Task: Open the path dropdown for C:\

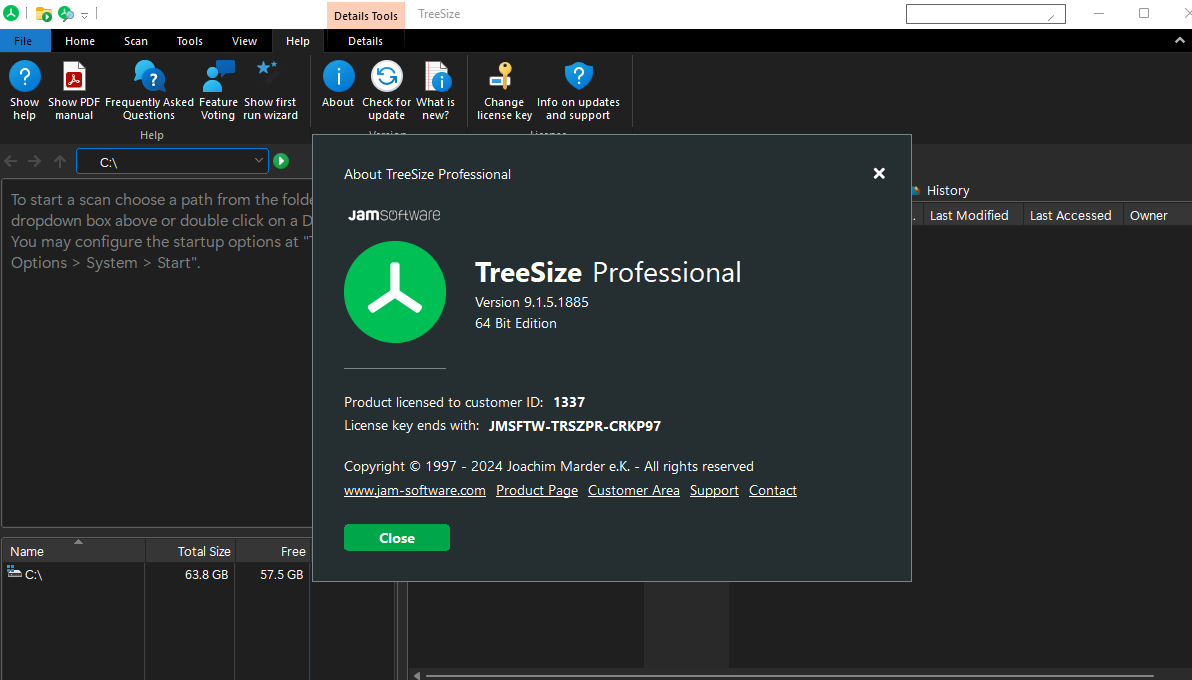Action: [x=258, y=160]
